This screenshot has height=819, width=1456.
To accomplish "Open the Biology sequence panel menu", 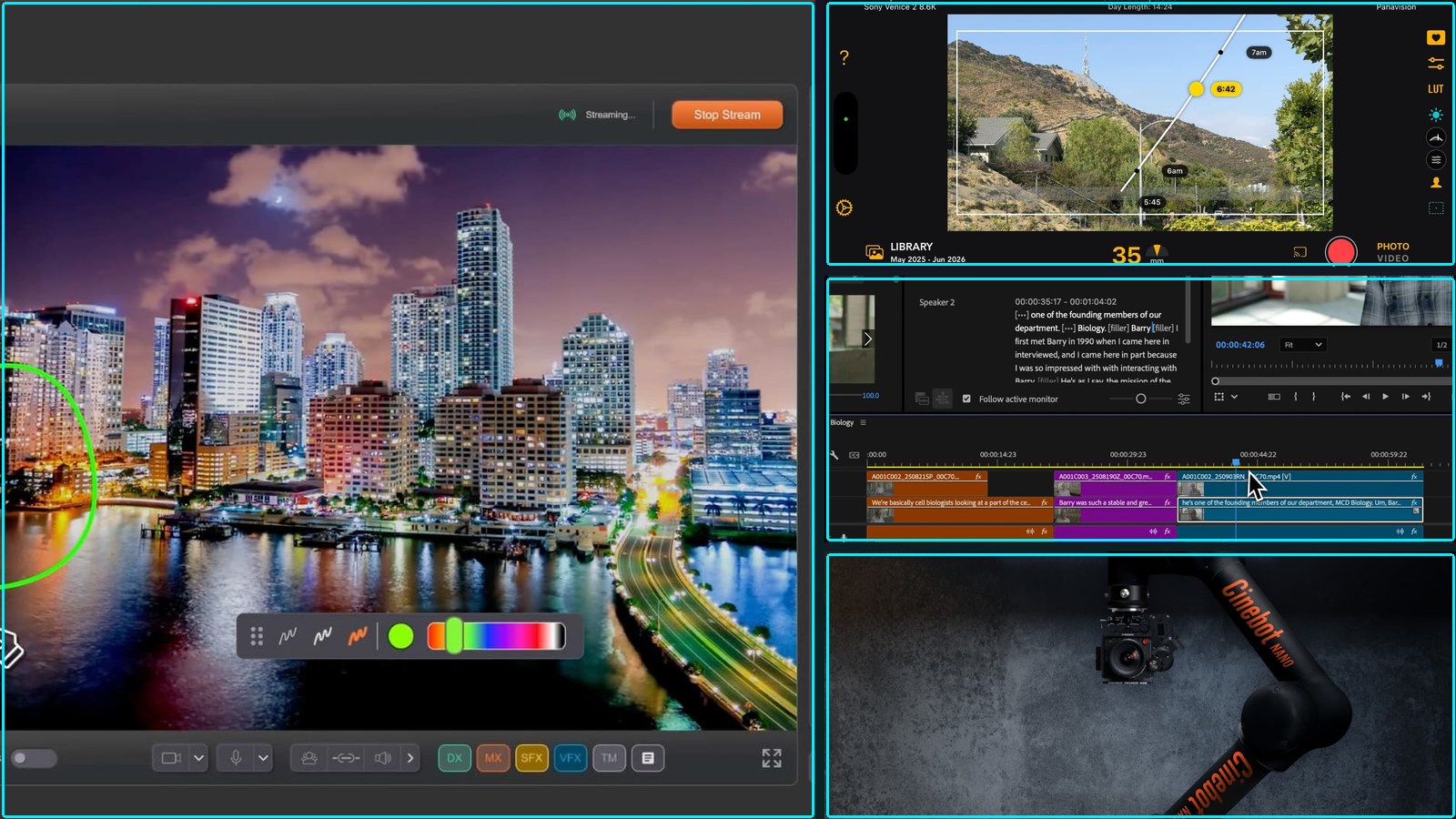I will pos(863,422).
